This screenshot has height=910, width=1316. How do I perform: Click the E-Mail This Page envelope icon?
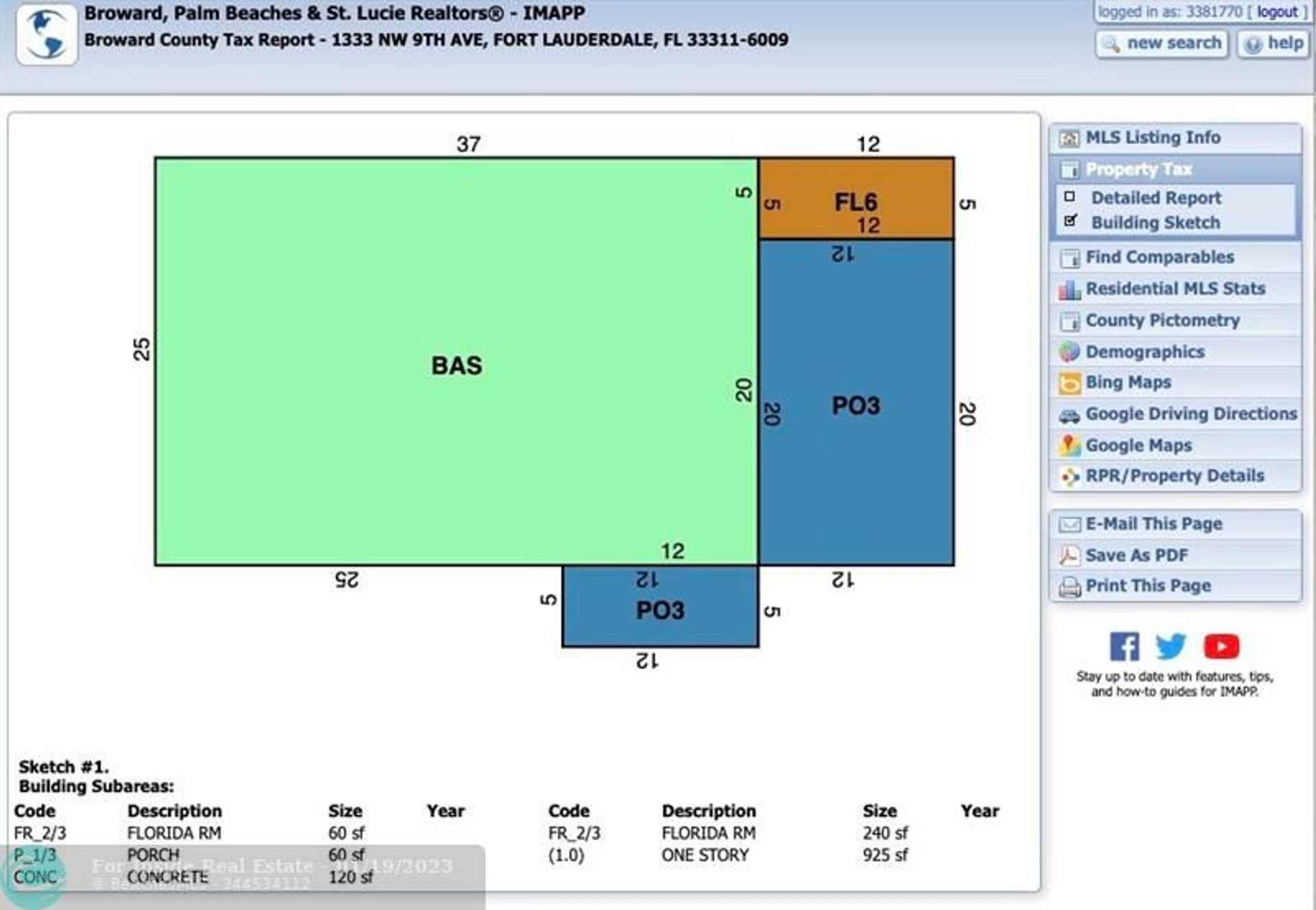tap(1069, 525)
